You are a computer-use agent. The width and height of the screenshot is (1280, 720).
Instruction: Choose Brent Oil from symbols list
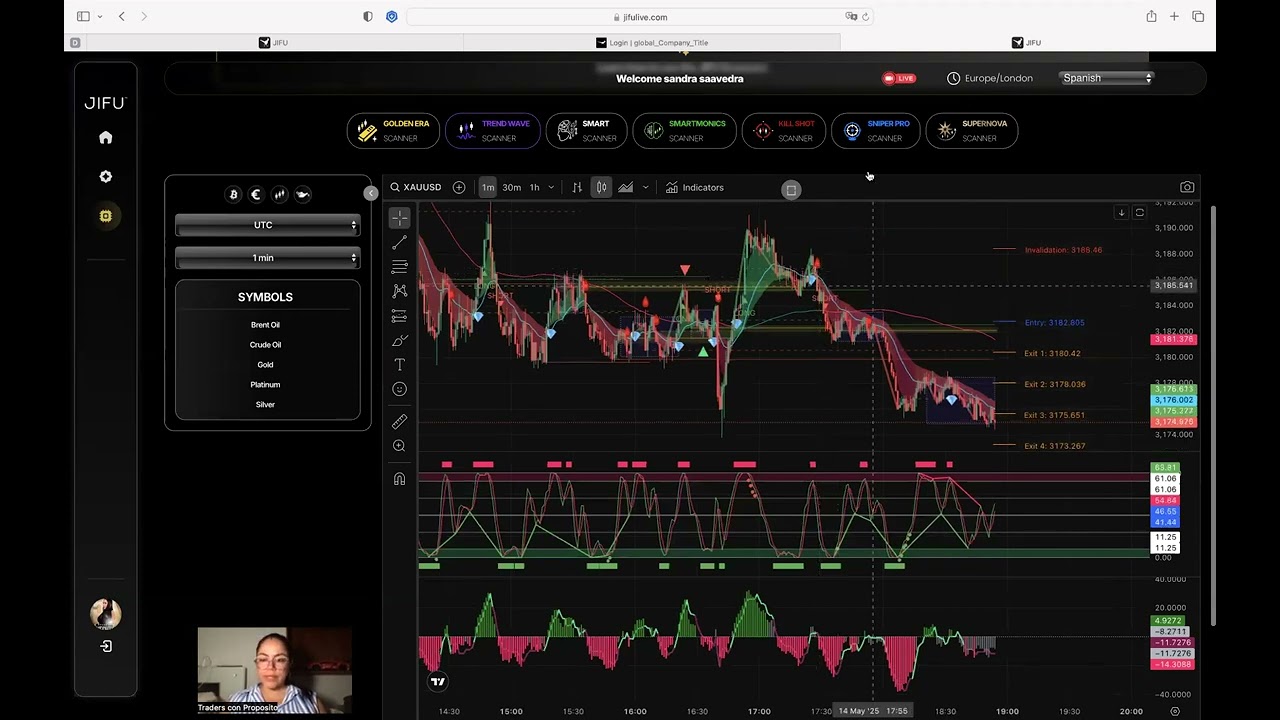click(265, 325)
